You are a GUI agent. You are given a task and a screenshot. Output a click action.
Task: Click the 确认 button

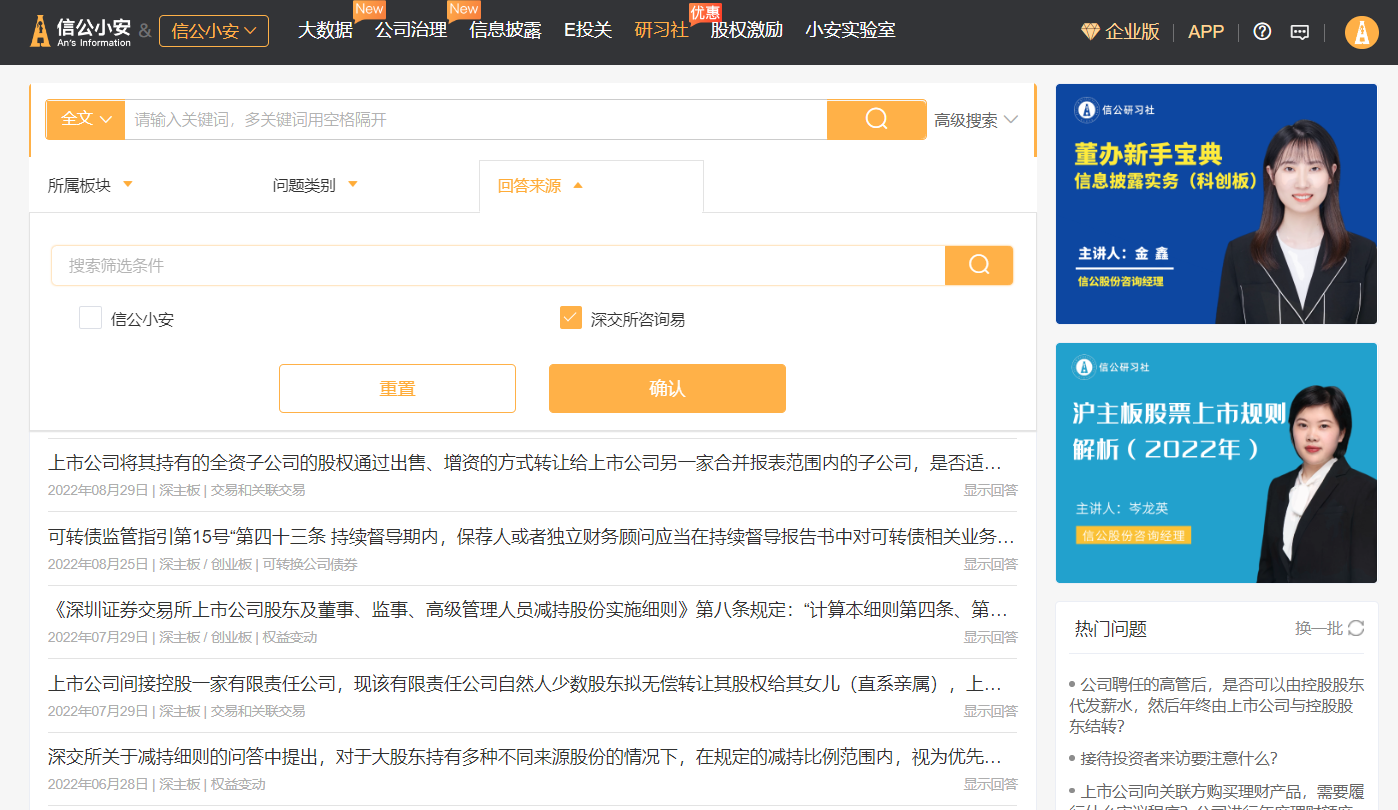(667, 388)
